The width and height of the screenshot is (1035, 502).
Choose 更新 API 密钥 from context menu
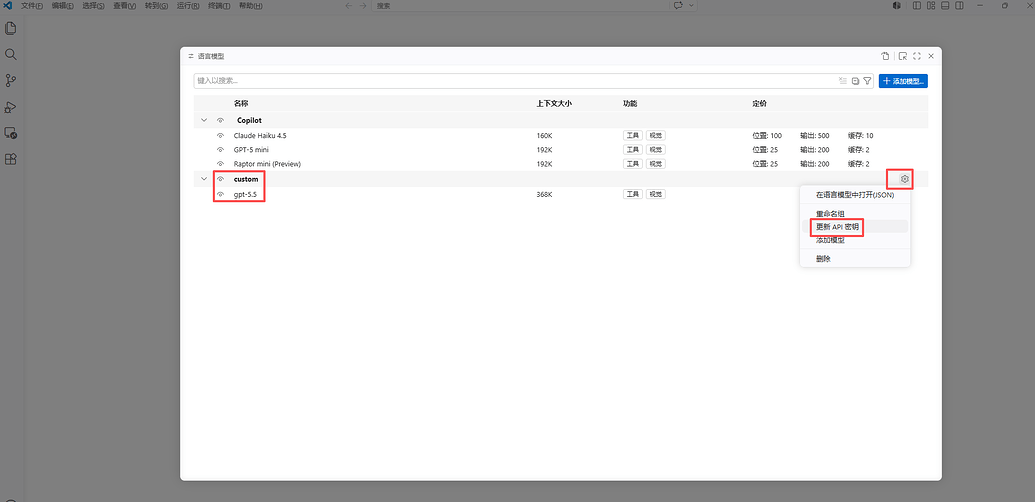point(855,226)
